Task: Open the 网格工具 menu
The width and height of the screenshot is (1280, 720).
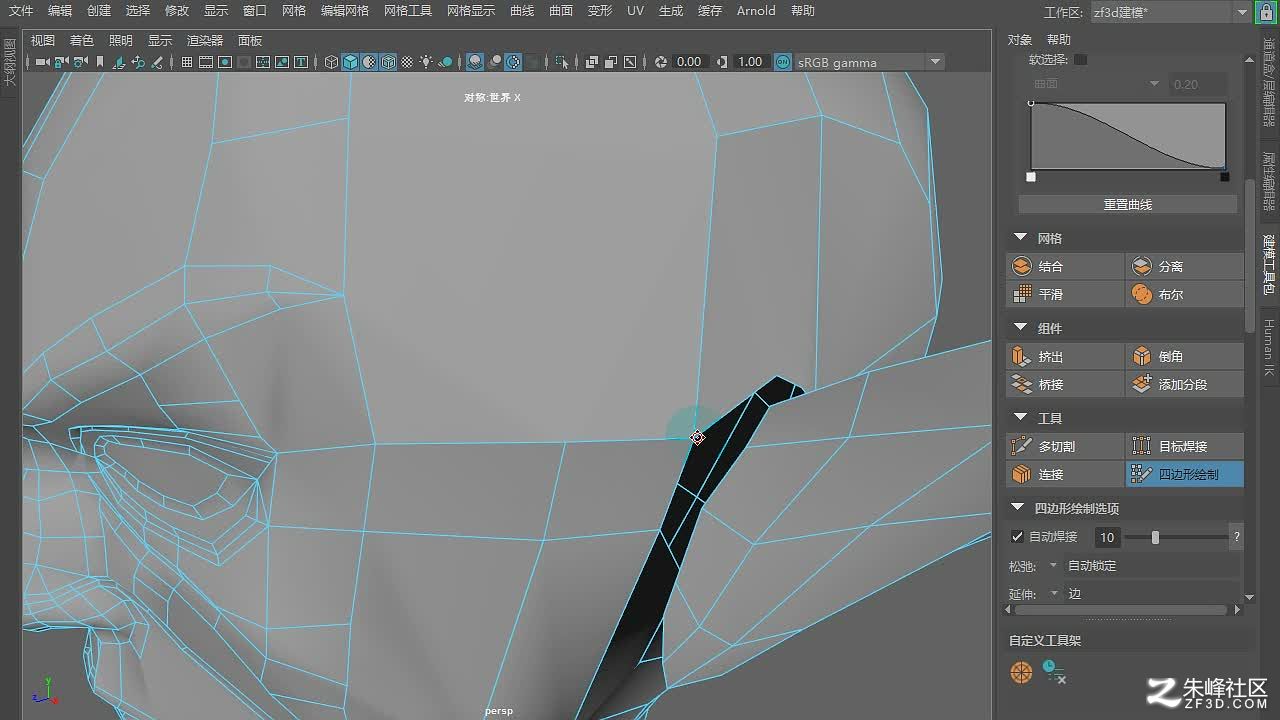Action: pyautogui.click(x=408, y=11)
